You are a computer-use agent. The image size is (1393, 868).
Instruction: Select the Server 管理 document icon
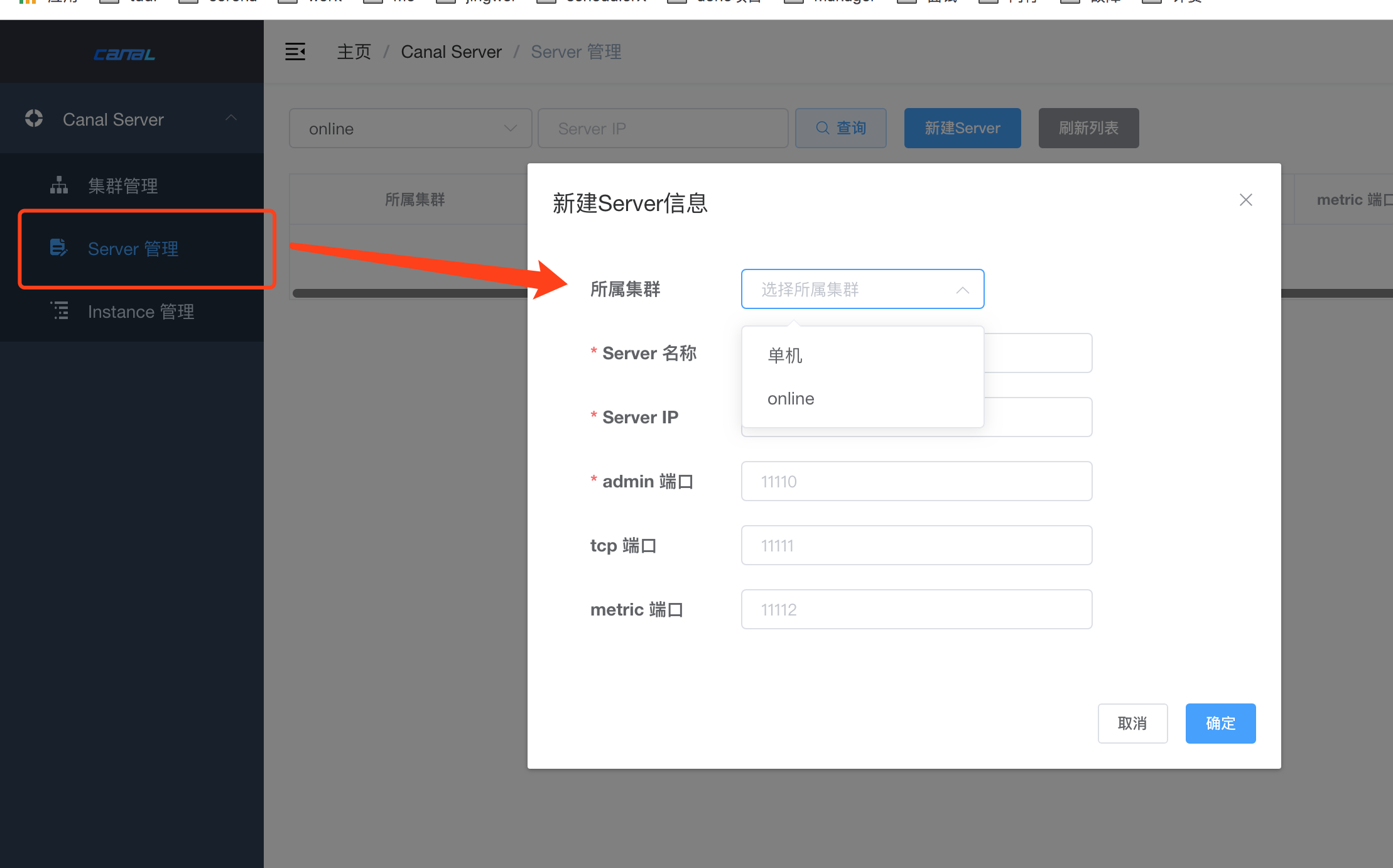tap(58, 247)
